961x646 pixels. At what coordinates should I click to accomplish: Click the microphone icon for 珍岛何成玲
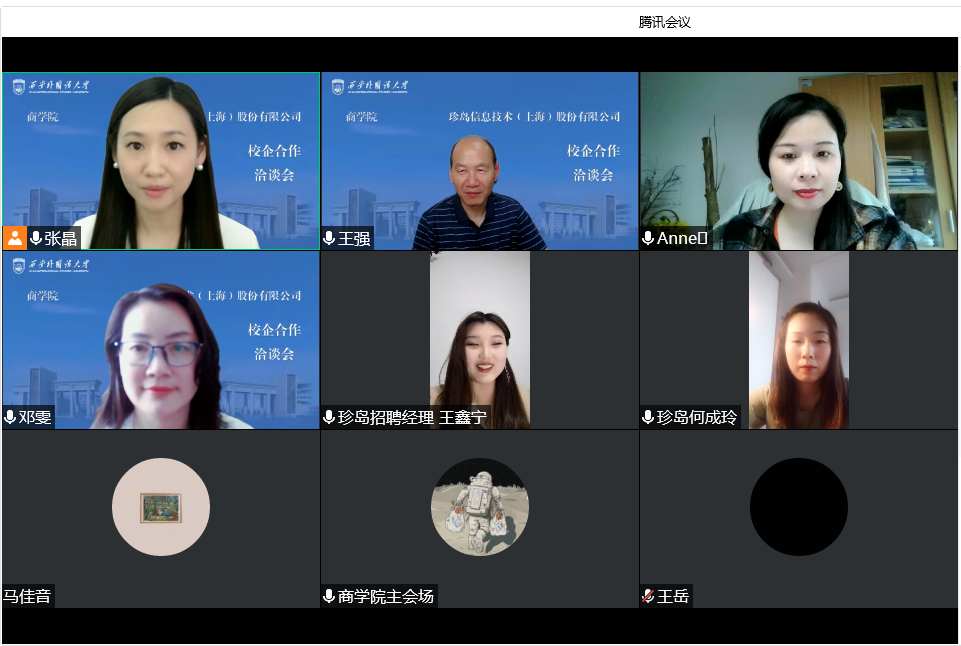pos(648,417)
